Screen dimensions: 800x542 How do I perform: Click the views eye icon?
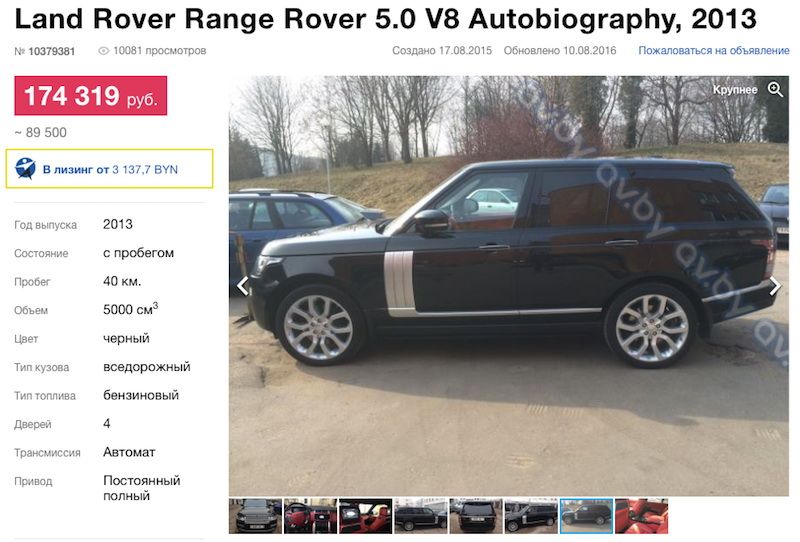[x=104, y=51]
